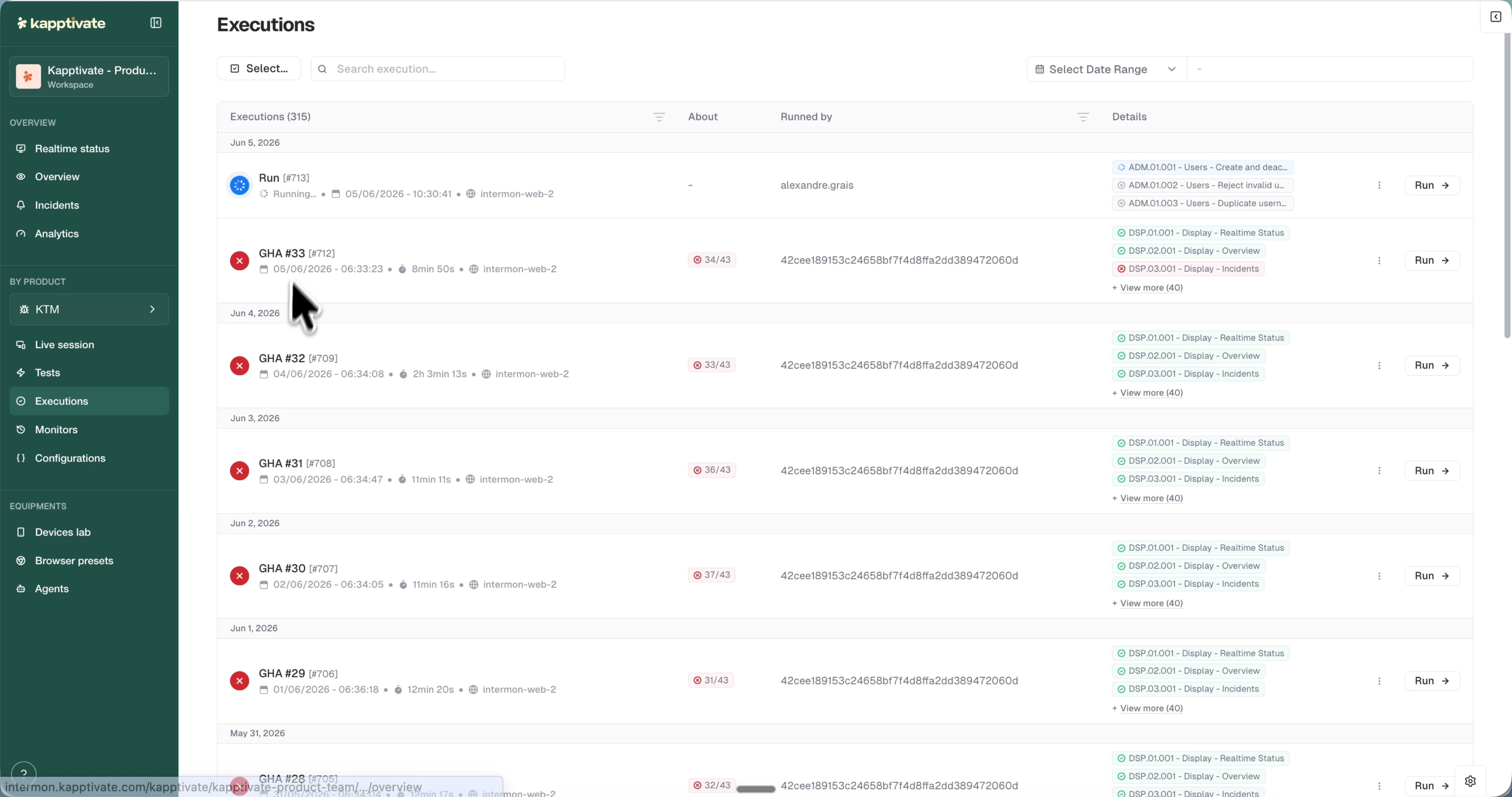Image resolution: width=1512 pixels, height=797 pixels.
Task: Navigate to Analytics
Action: (89, 234)
